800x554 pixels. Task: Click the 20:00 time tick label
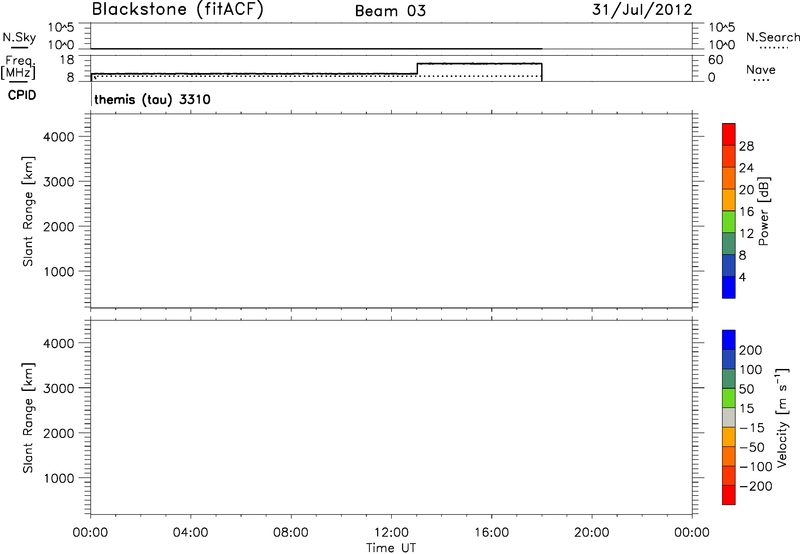592,533
